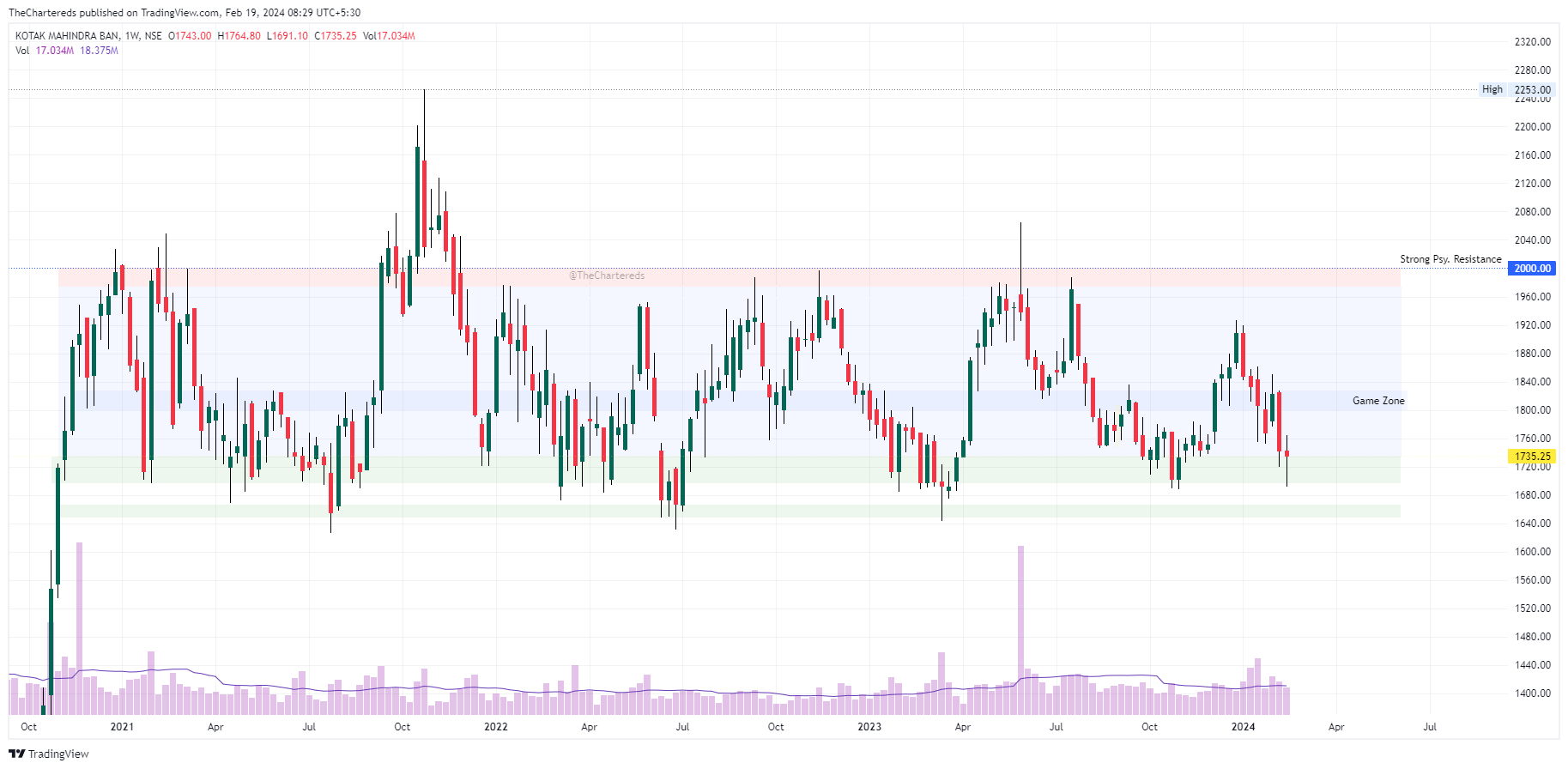Click the 2021 time axis label
Image resolution: width=1568 pixels, height=769 pixels.
[122, 727]
